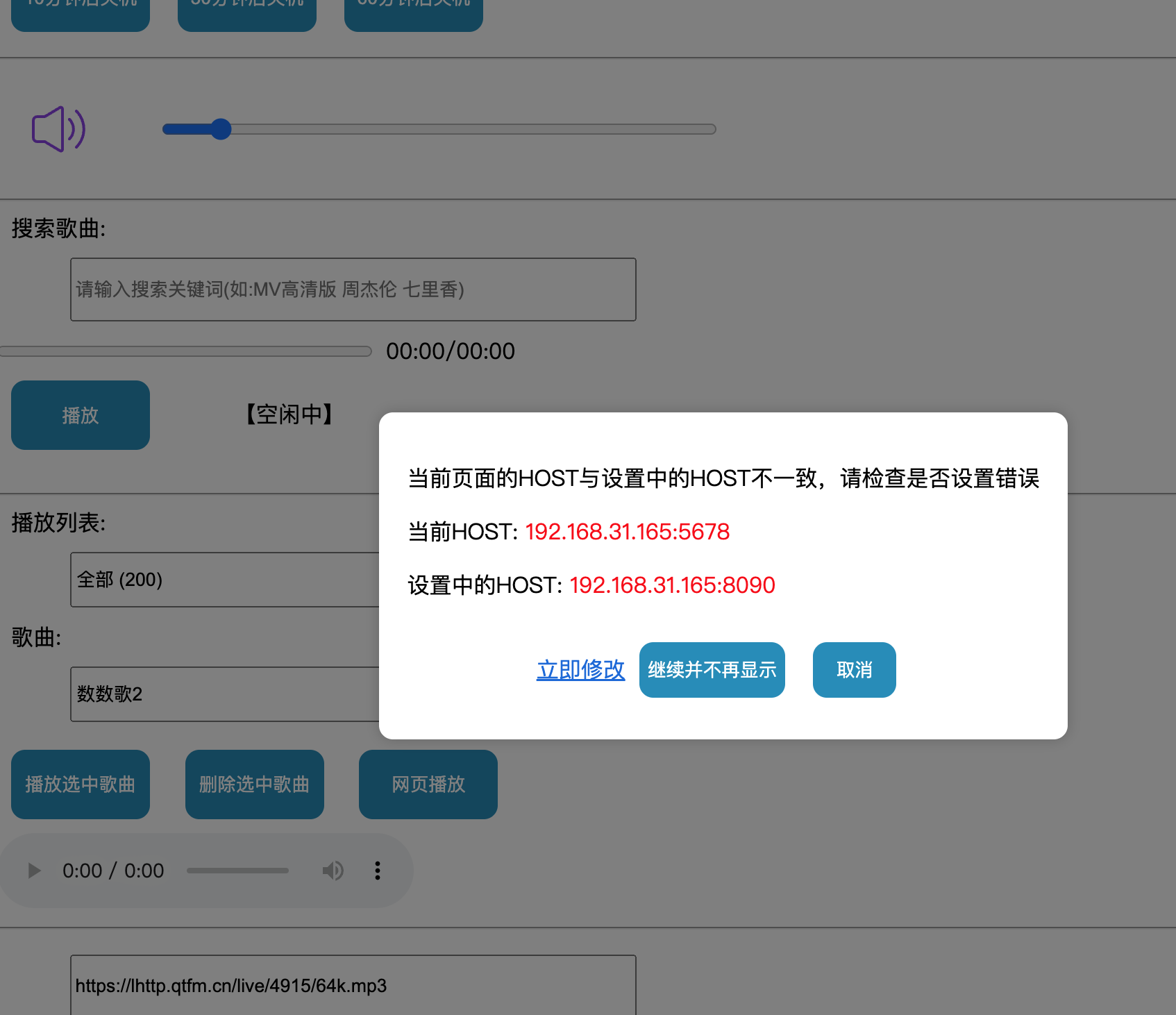Click the blue volume slider thumb
The height and width of the screenshot is (1015, 1176).
[x=221, y=129]
